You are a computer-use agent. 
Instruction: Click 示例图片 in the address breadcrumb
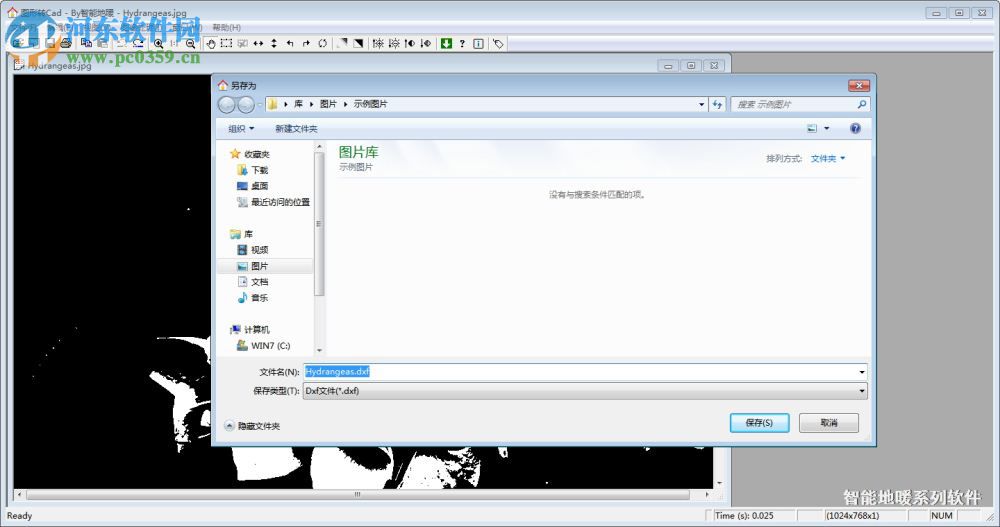(x=371, y=104)
